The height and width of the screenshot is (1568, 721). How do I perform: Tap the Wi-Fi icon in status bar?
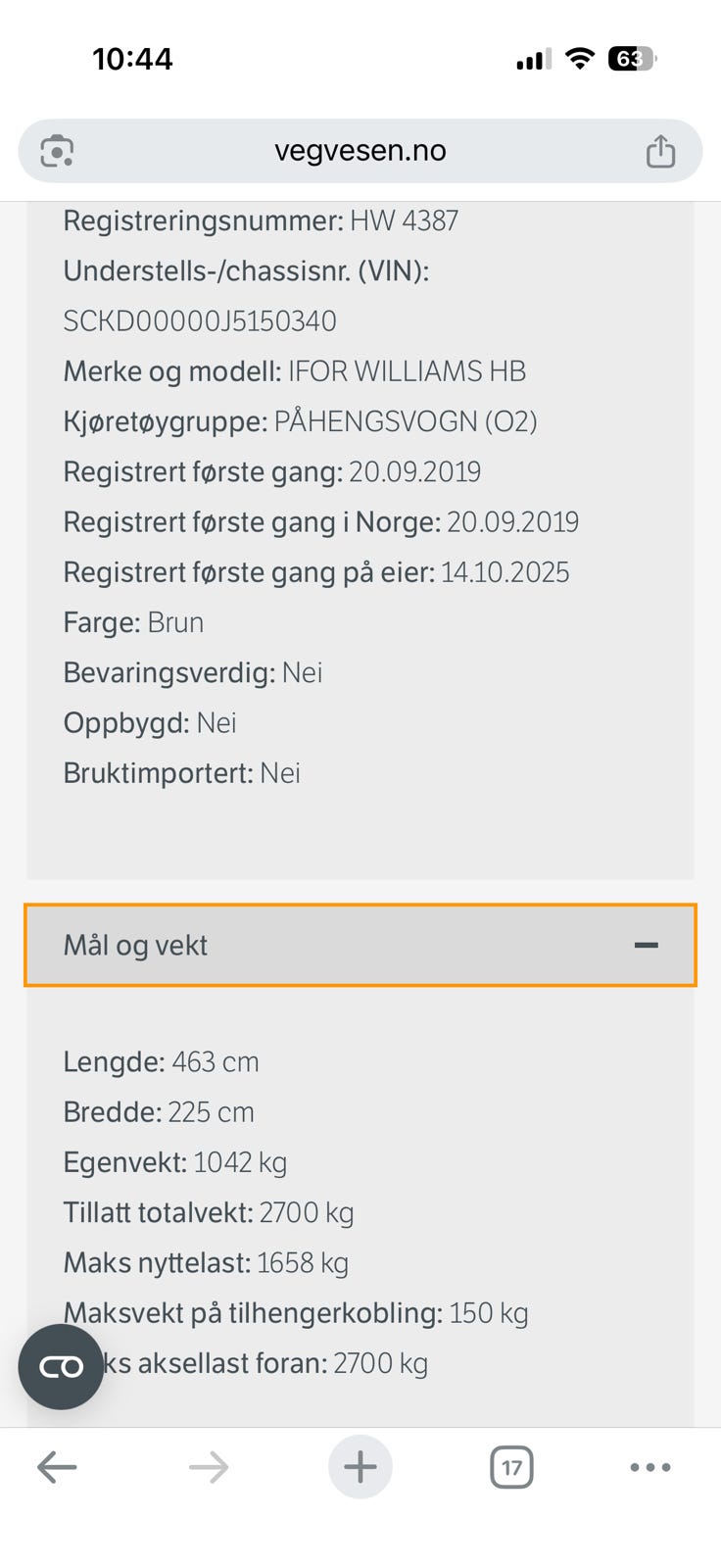tap(580, 59)
